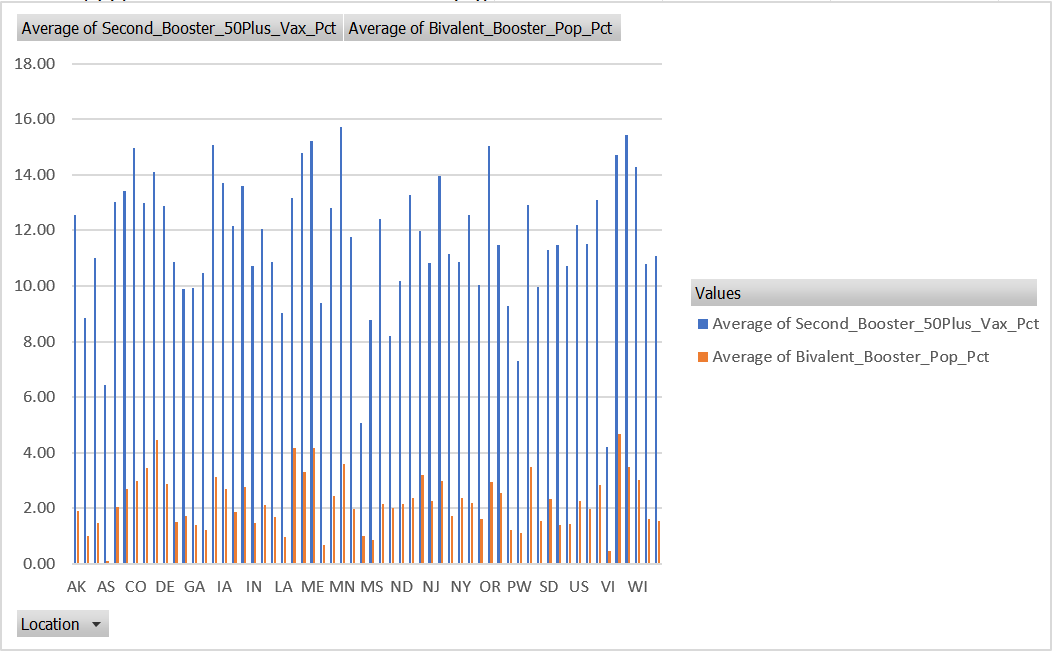Click the AK category axis label

[77, 587]
